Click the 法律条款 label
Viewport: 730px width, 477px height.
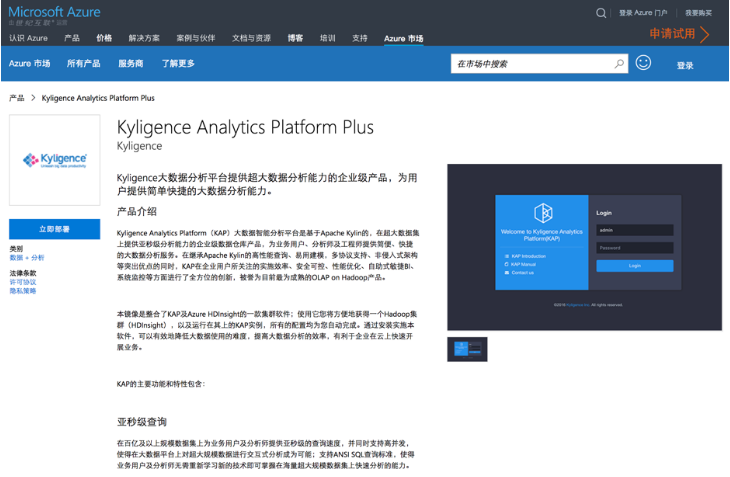(x=23, y=273)
